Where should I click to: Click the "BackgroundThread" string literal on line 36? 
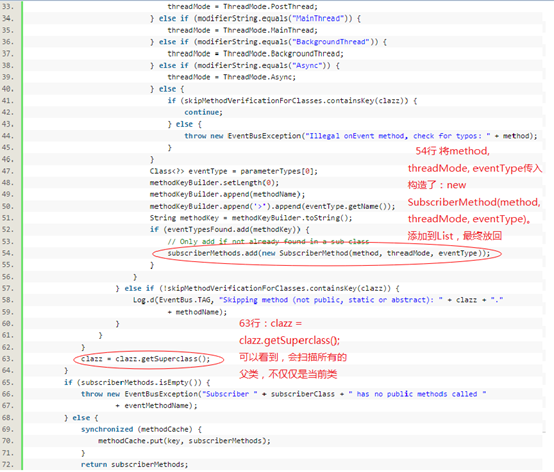(332, 42)
